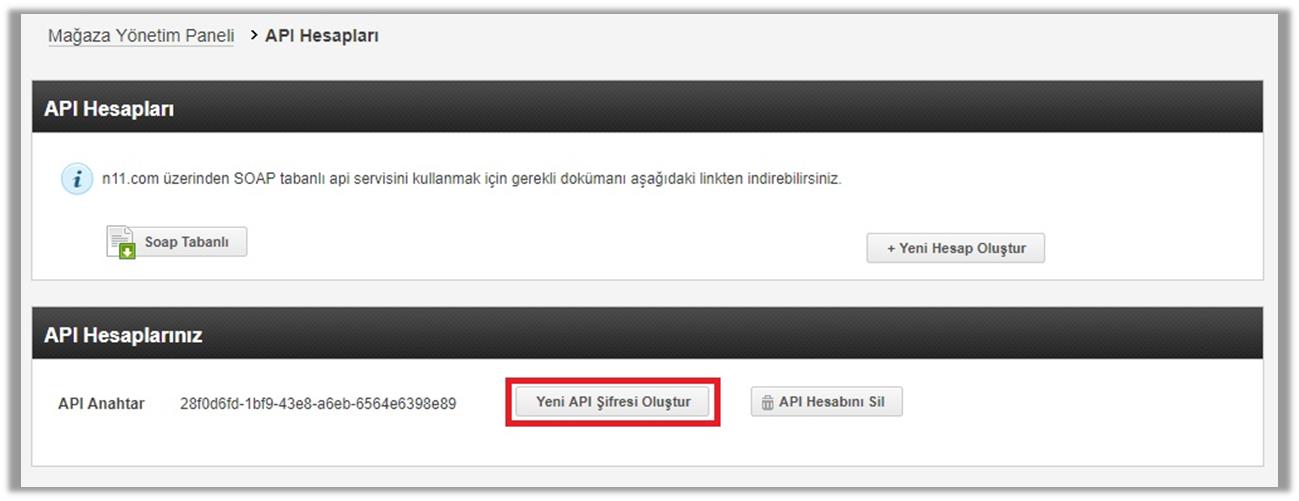Generate a new password with Yeni API Şifresi Oluştur
Image resolution: width=1299 pixels, height=501 pixels.
click(x=613, y=402)
